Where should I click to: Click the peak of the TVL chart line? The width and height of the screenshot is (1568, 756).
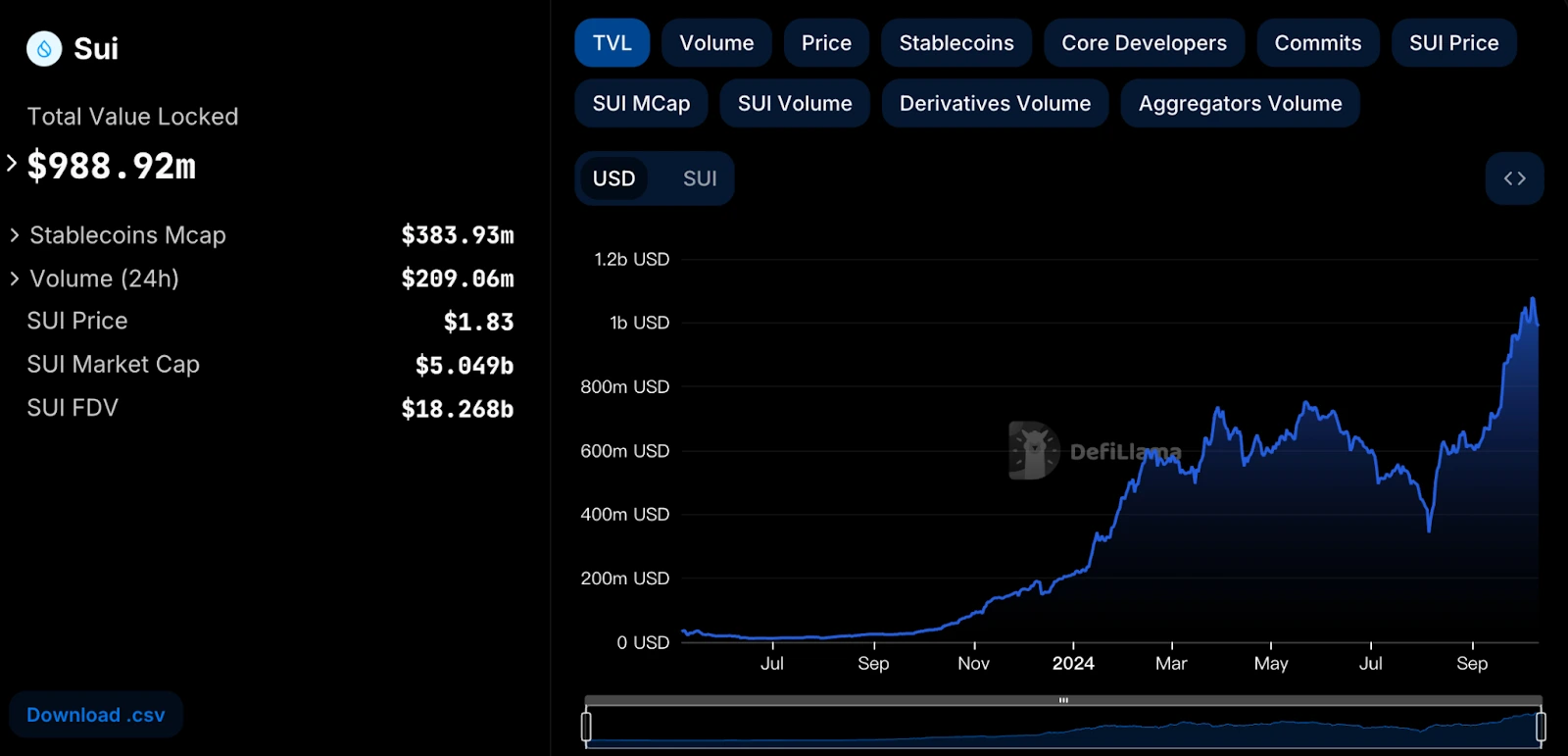[x=1533, y=299]
